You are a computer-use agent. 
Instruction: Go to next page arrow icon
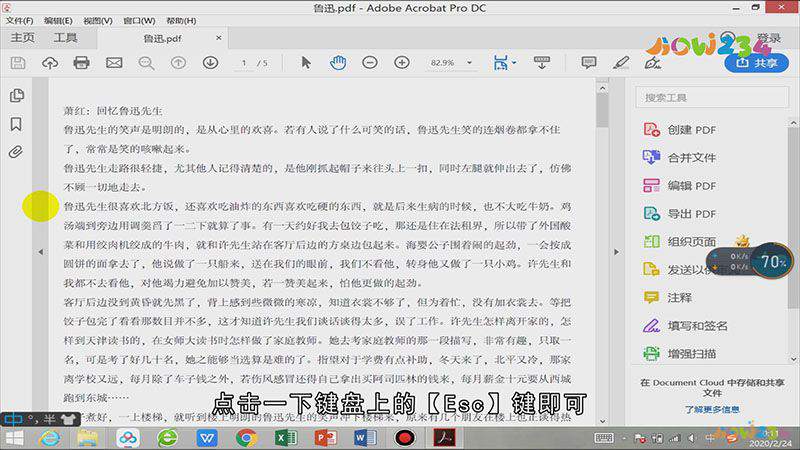pyautogui.click(x=210, y=63)
